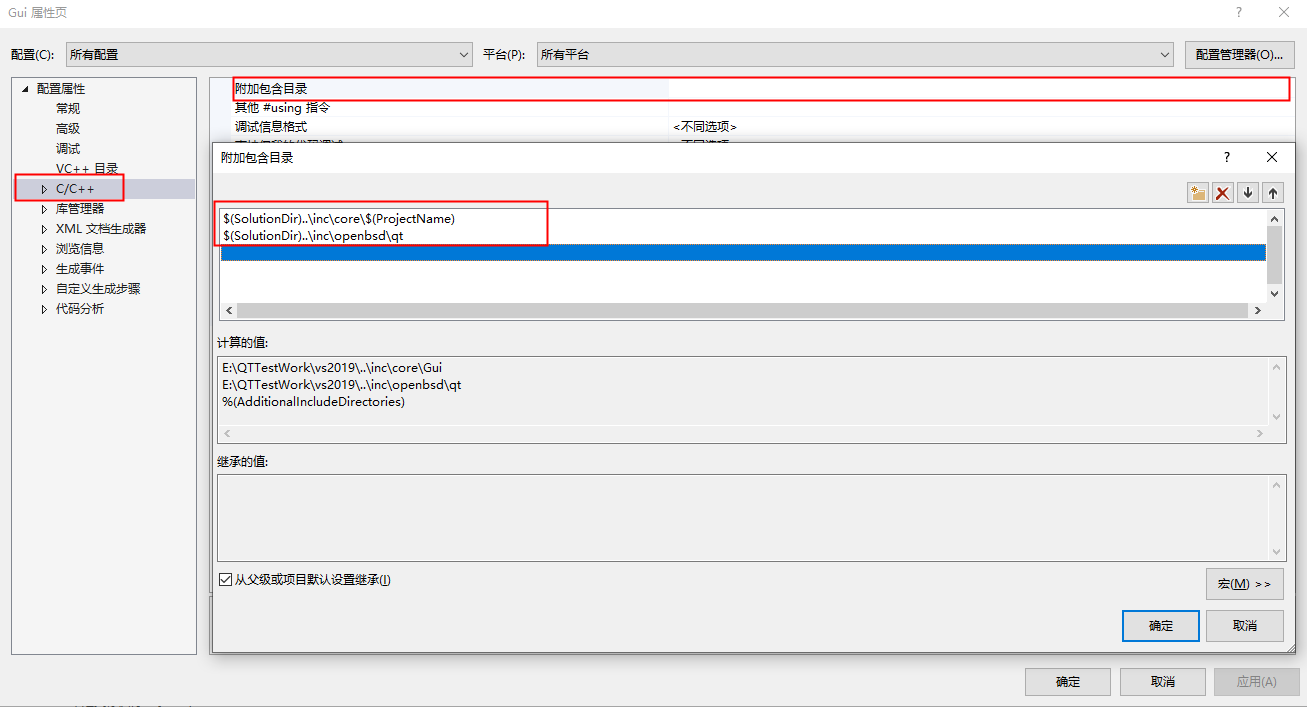Delete the selected include directory line
This screenshot has height=707, width=1307.
coord(1222,193)
